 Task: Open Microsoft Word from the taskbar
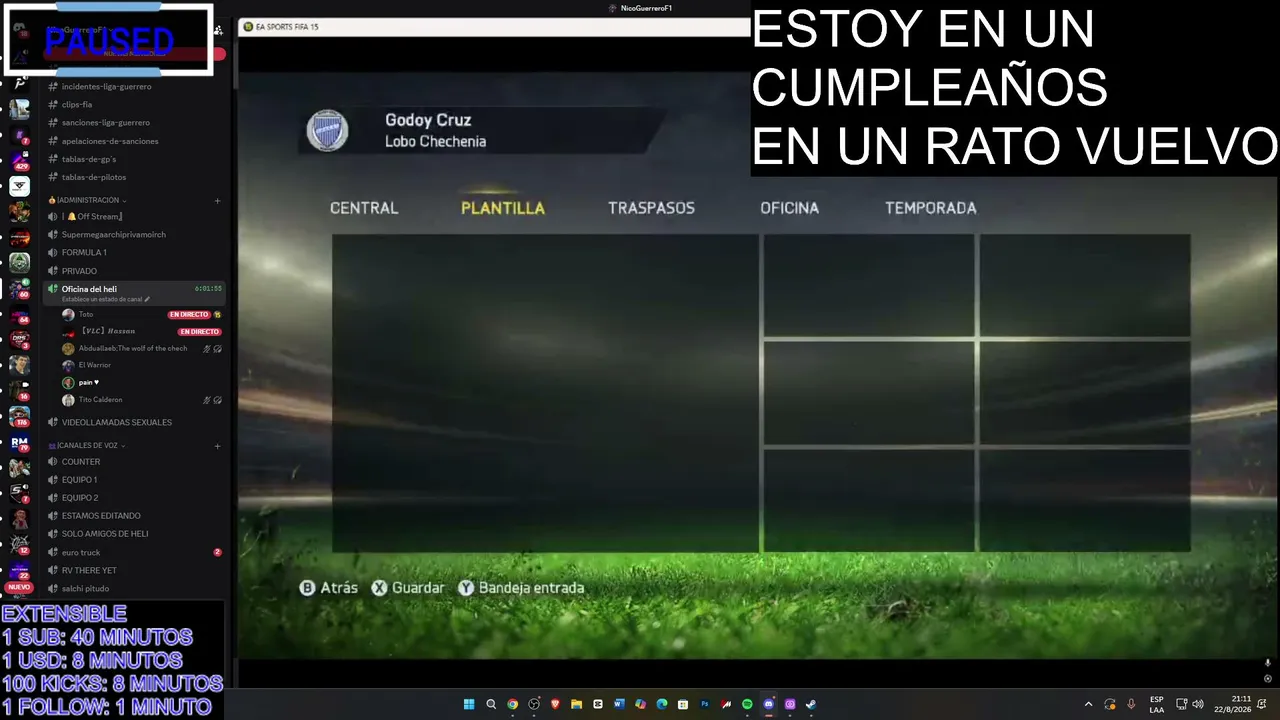click(x=619, y=704)
